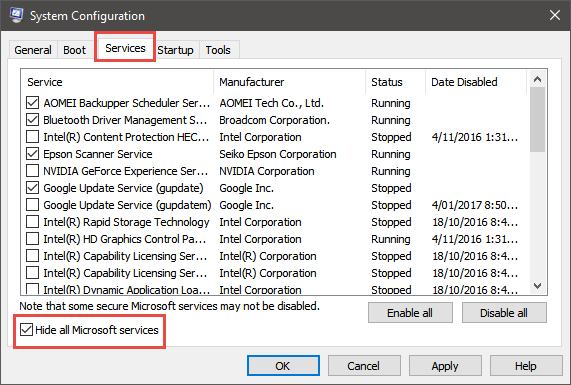Image resolution: width=571 pixels, height=385 pixels.
Task: Enable Intel(R) Content Protection HECI service checkbox
Action: (x=32, y=137)
